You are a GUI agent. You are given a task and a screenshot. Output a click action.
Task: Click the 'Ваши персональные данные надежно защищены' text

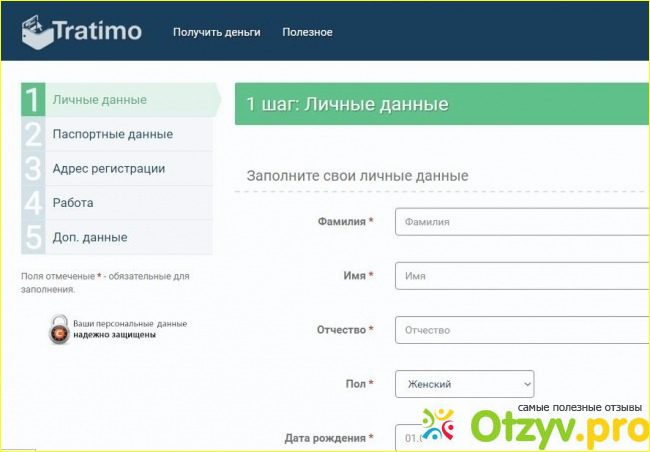coord(129,329)
